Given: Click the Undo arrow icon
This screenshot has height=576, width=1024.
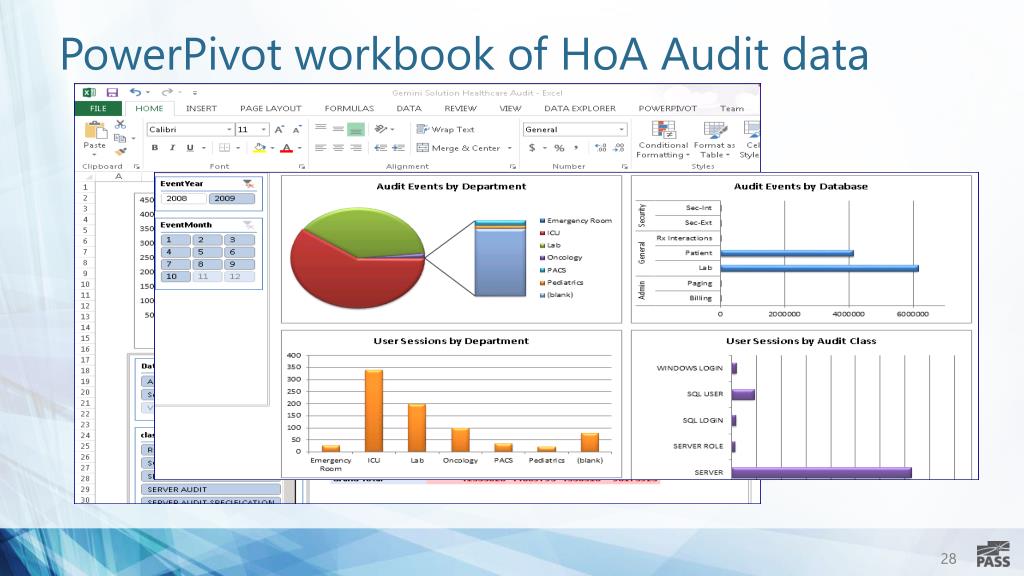Looking at the screenshot, I should (x=135, y=92).
